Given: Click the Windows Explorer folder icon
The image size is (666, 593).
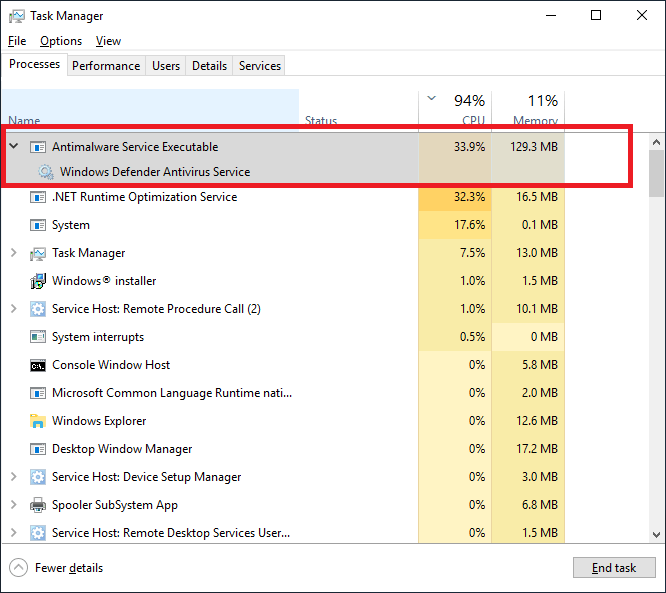Looking at the screenshot, I should click(x=38, y=421).
